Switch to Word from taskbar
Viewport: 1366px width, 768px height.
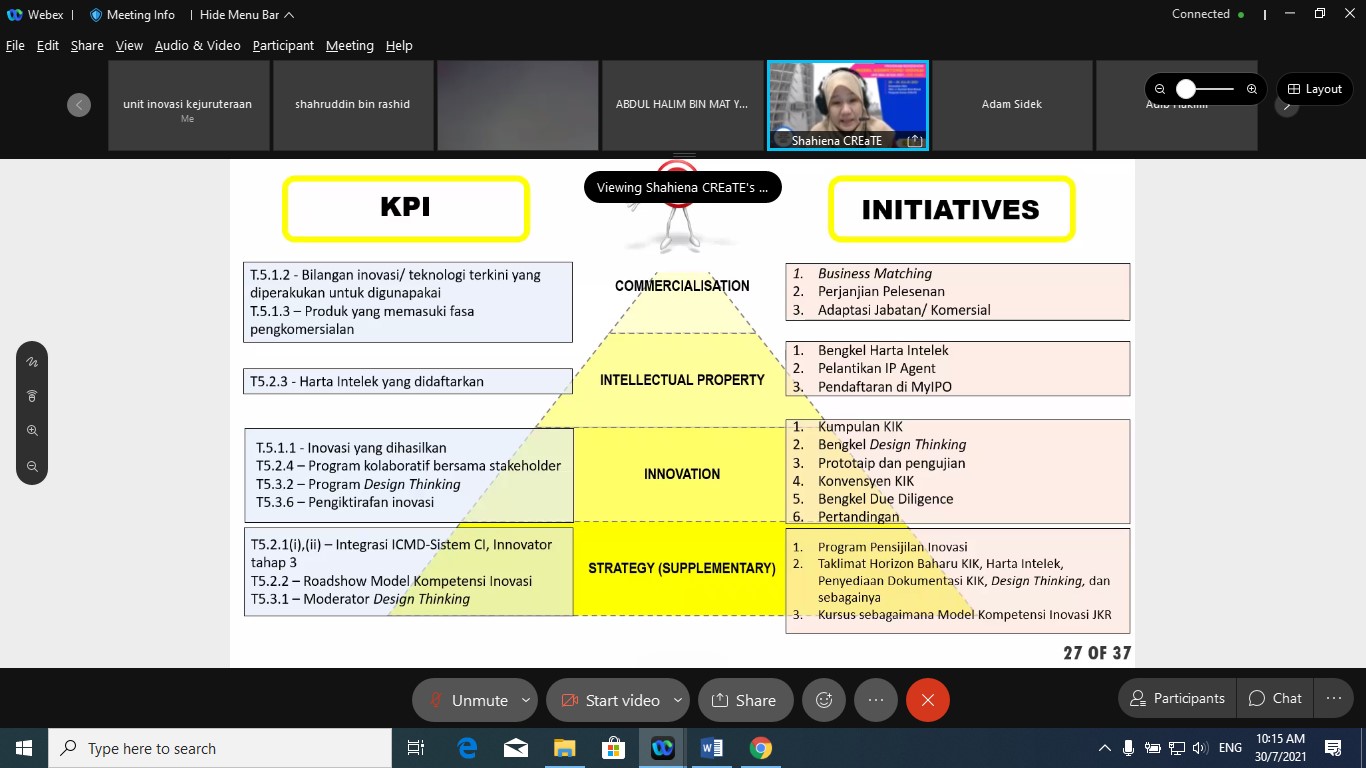(712, 748)
